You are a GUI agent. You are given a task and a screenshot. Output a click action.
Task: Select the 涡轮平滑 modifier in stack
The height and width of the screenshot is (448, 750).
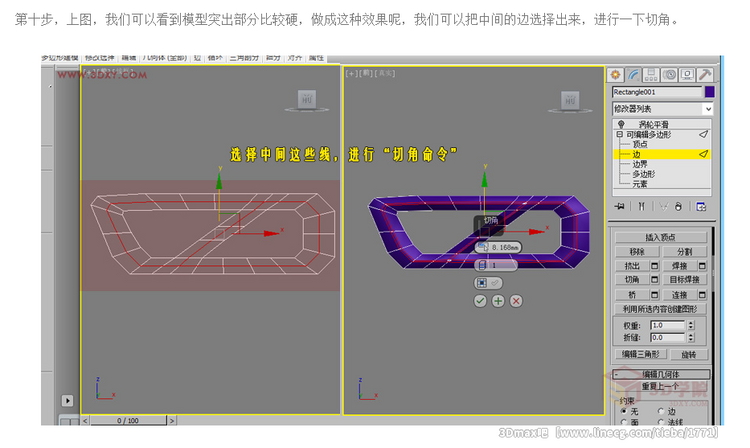coord(653,124)
